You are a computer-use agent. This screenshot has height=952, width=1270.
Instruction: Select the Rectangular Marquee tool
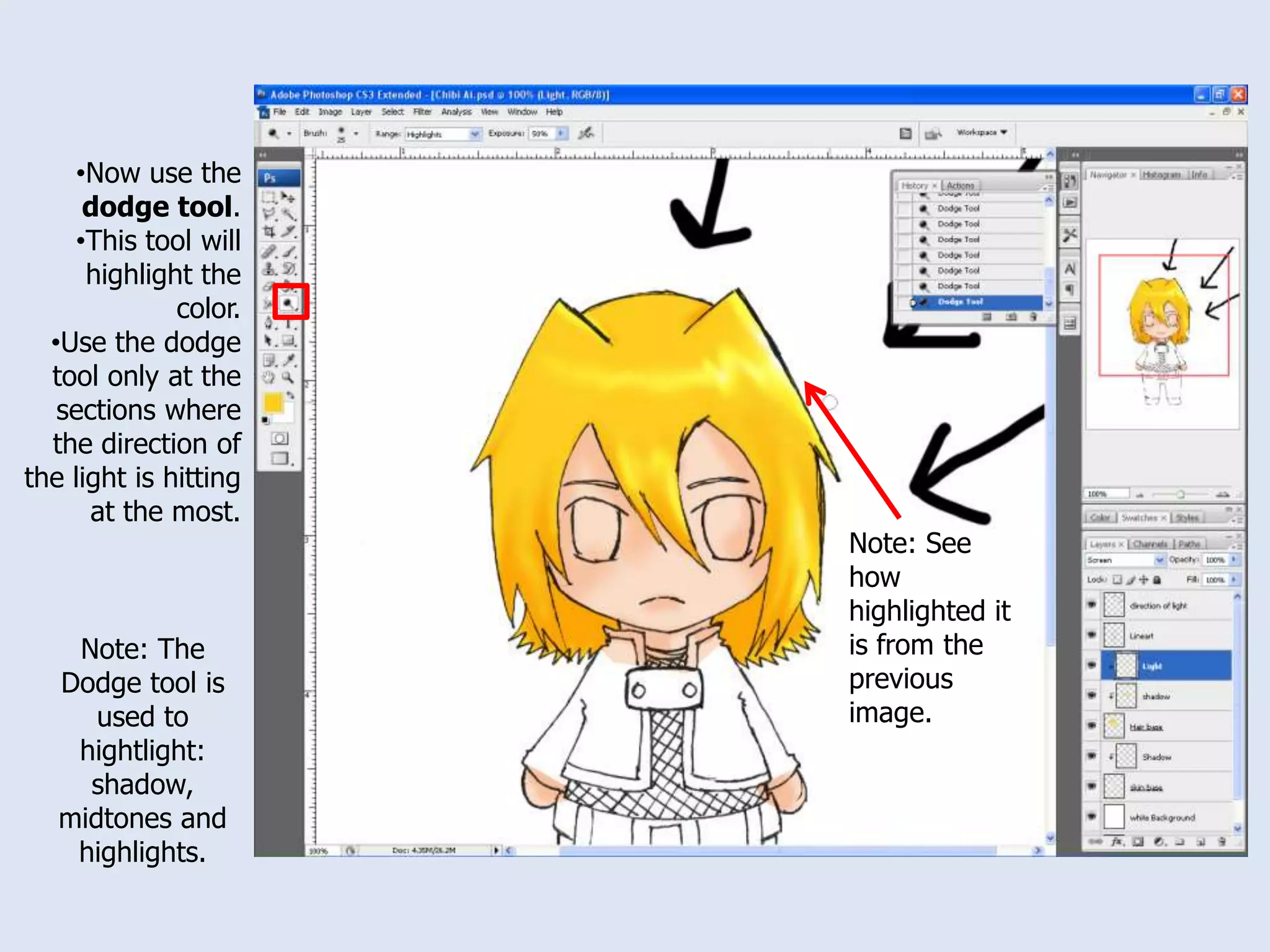pos(269,198)
